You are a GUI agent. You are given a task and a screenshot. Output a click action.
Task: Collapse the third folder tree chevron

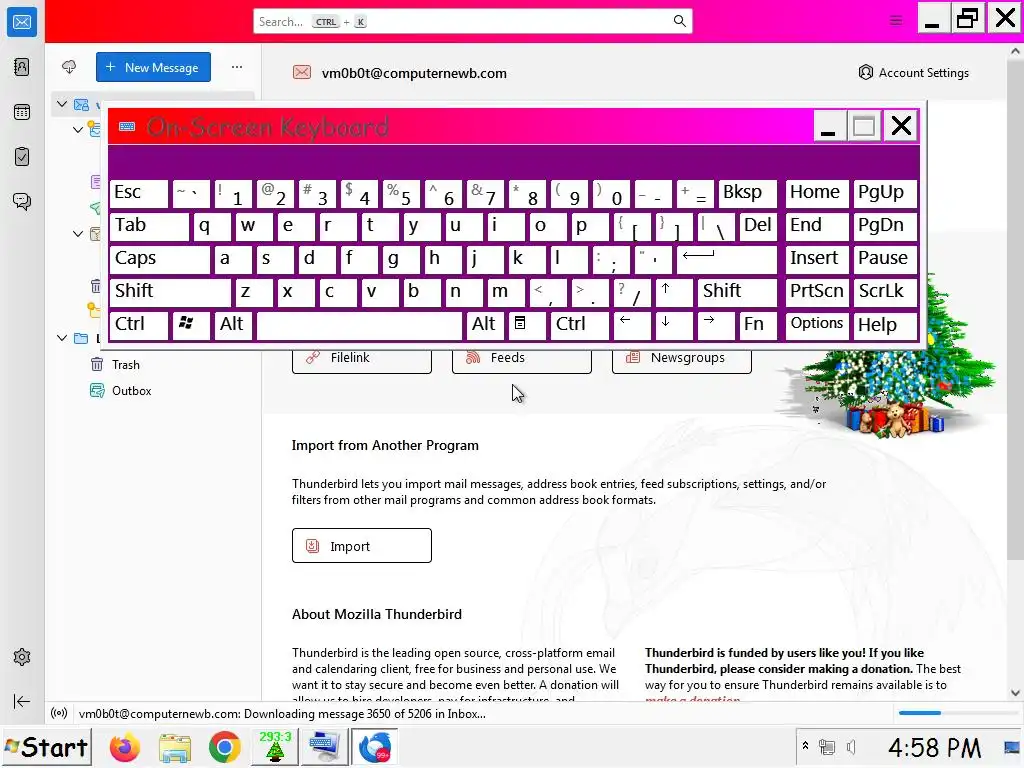coord(78,233)
